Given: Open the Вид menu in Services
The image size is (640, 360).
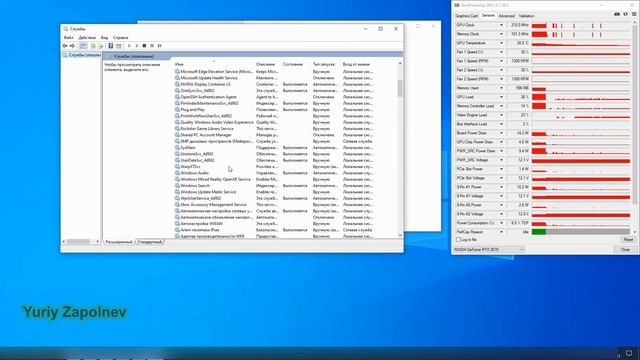Looking at the screenshot, I should pyautogui.click(x=104, y=38).
